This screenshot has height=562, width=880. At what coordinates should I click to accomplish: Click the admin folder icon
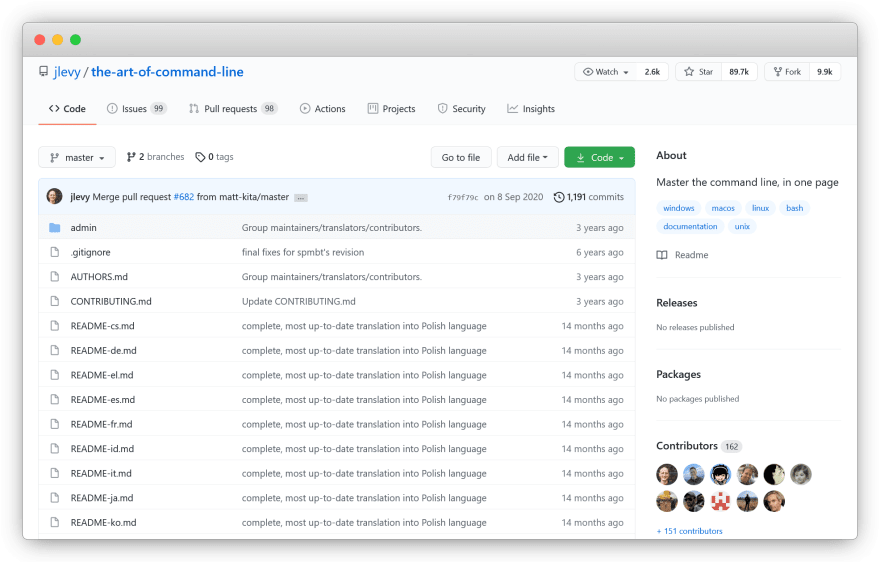[x=54, y=227]
